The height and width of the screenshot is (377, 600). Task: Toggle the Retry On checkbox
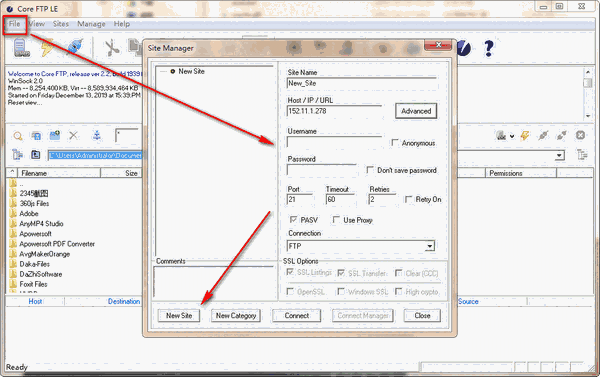pyautogui.click(x=408, y=199)
